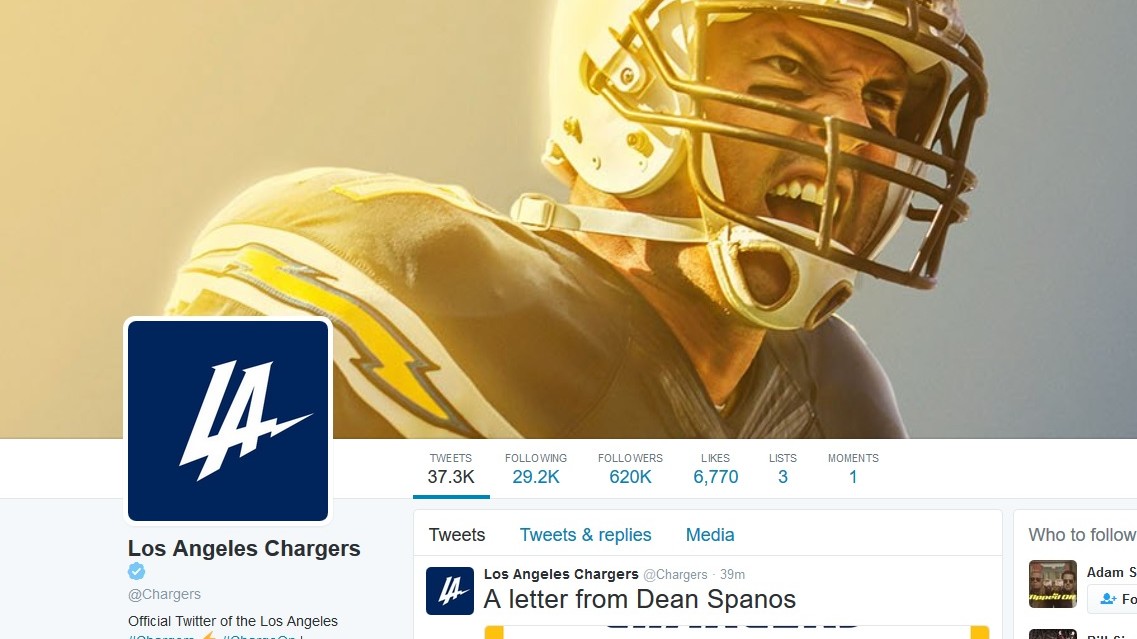
Task: Click the follow icon button under Adam
Action: tap(1112, 599)
